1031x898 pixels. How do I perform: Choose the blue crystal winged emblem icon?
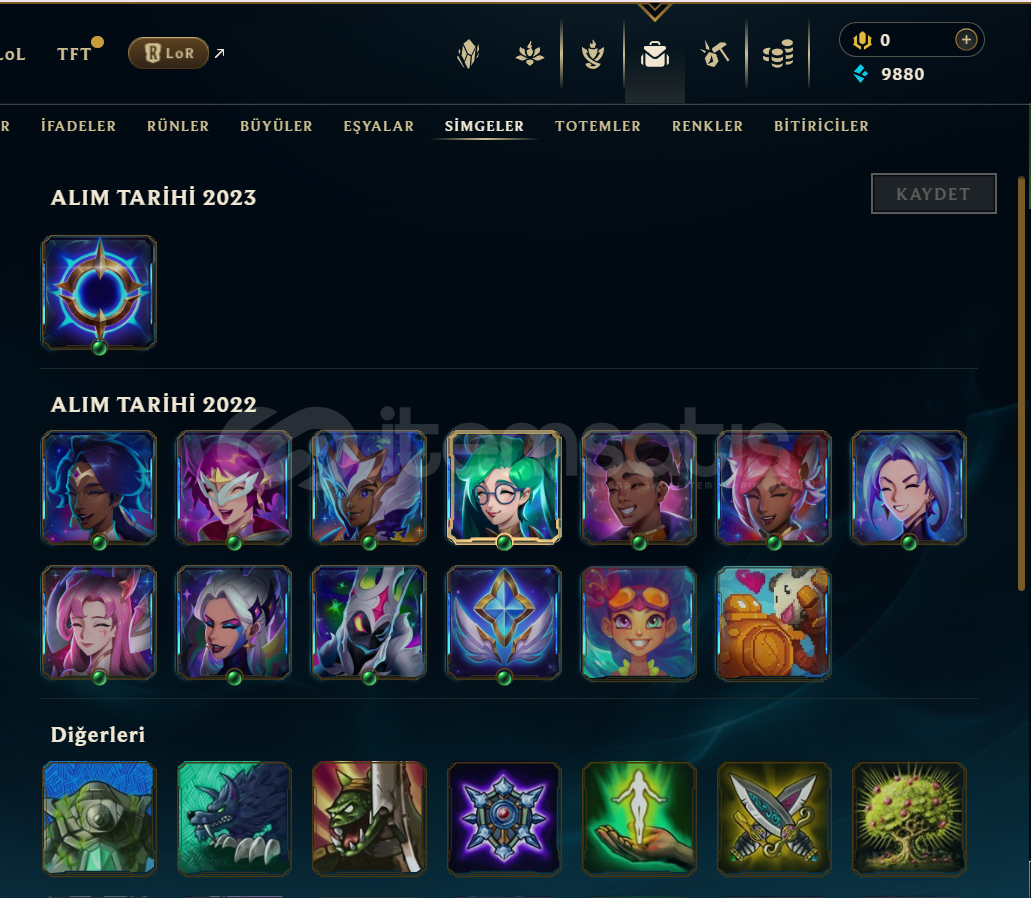click(504, 623)
